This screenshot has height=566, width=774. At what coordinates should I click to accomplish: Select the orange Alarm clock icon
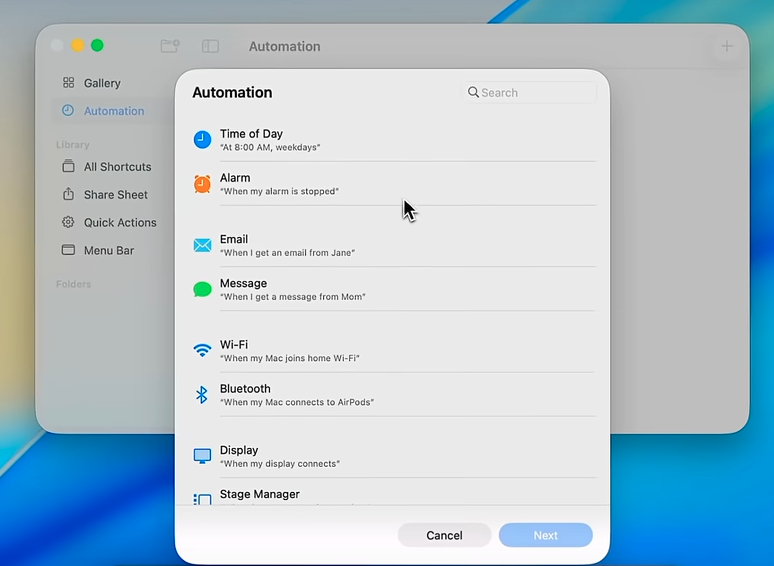coord(202,184)
